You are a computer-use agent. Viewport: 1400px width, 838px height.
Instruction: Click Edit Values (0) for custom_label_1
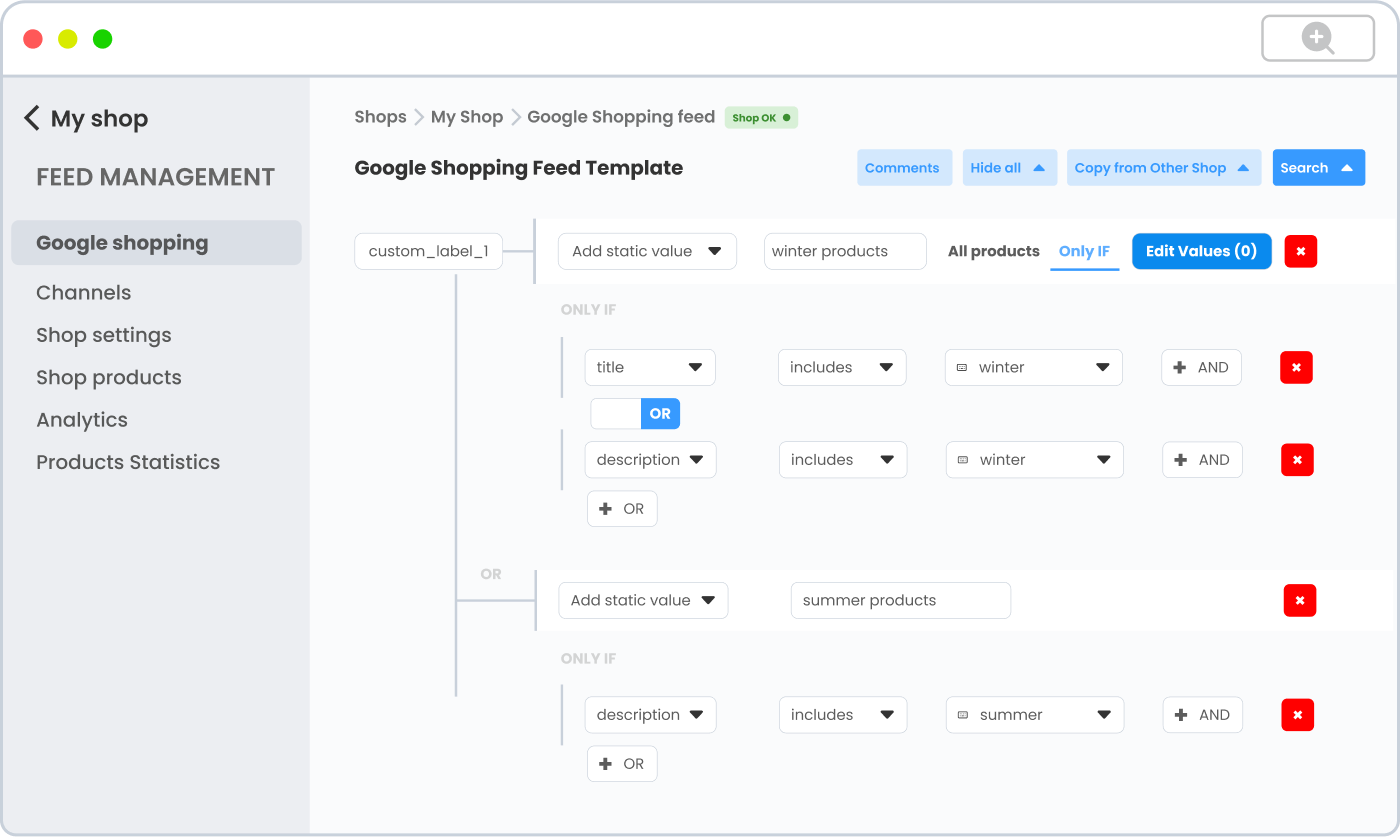pos(1201,251)
